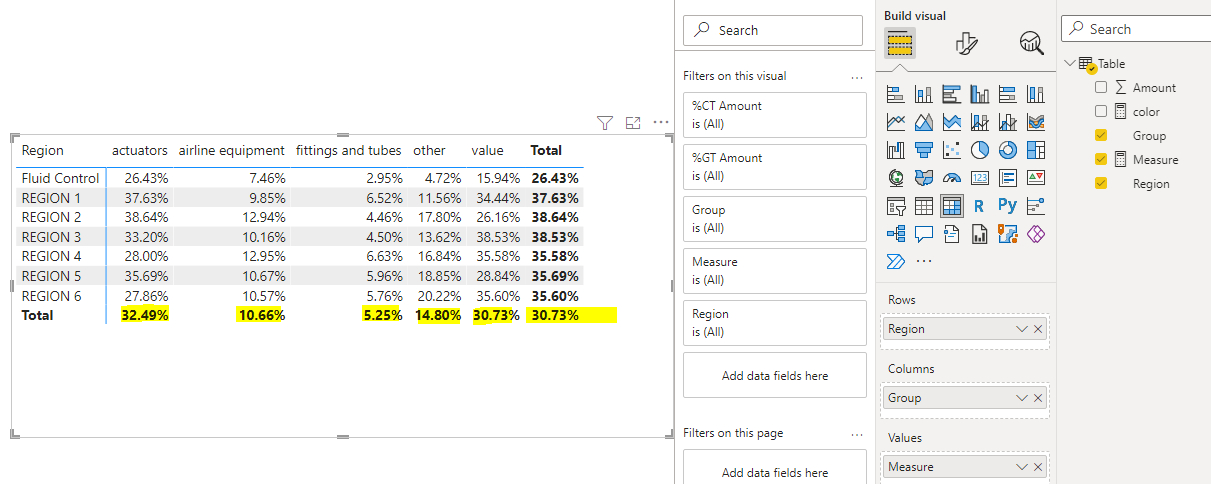1211x484 pixels.
Task: Remove Measure from the Values well
Action: coord(1038,467)
